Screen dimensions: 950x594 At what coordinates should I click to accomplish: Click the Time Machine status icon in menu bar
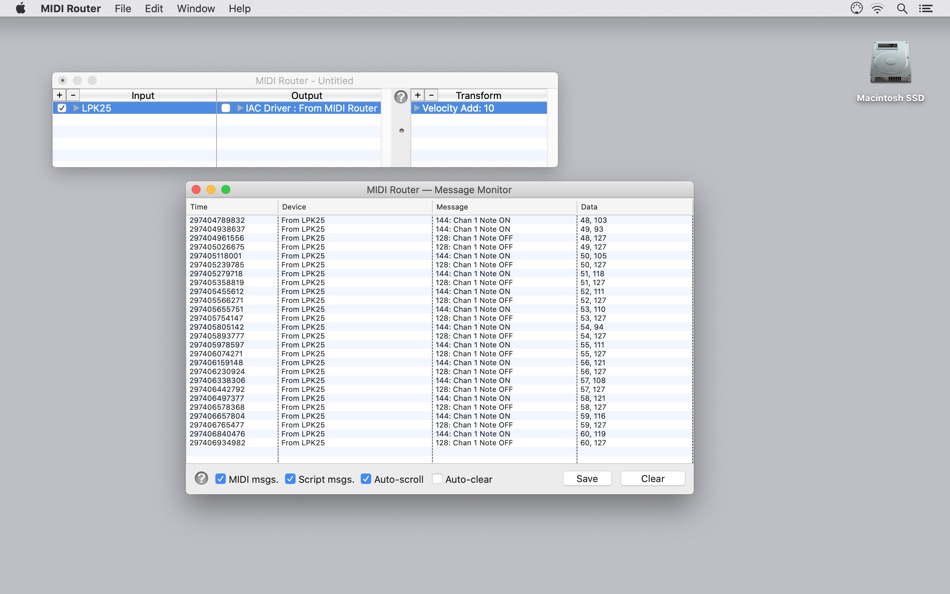(856, 8)
